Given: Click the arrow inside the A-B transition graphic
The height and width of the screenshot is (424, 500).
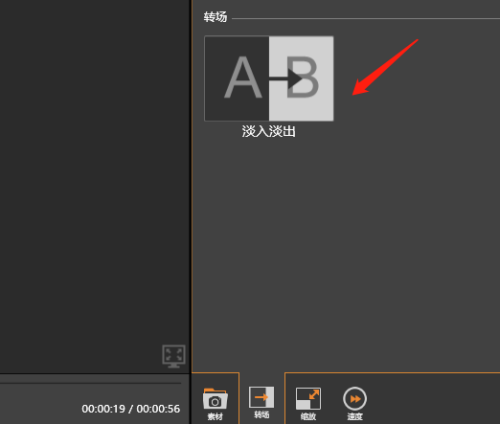Looking at the screenshot, I should pyautogui.click(x=285, y=79).
